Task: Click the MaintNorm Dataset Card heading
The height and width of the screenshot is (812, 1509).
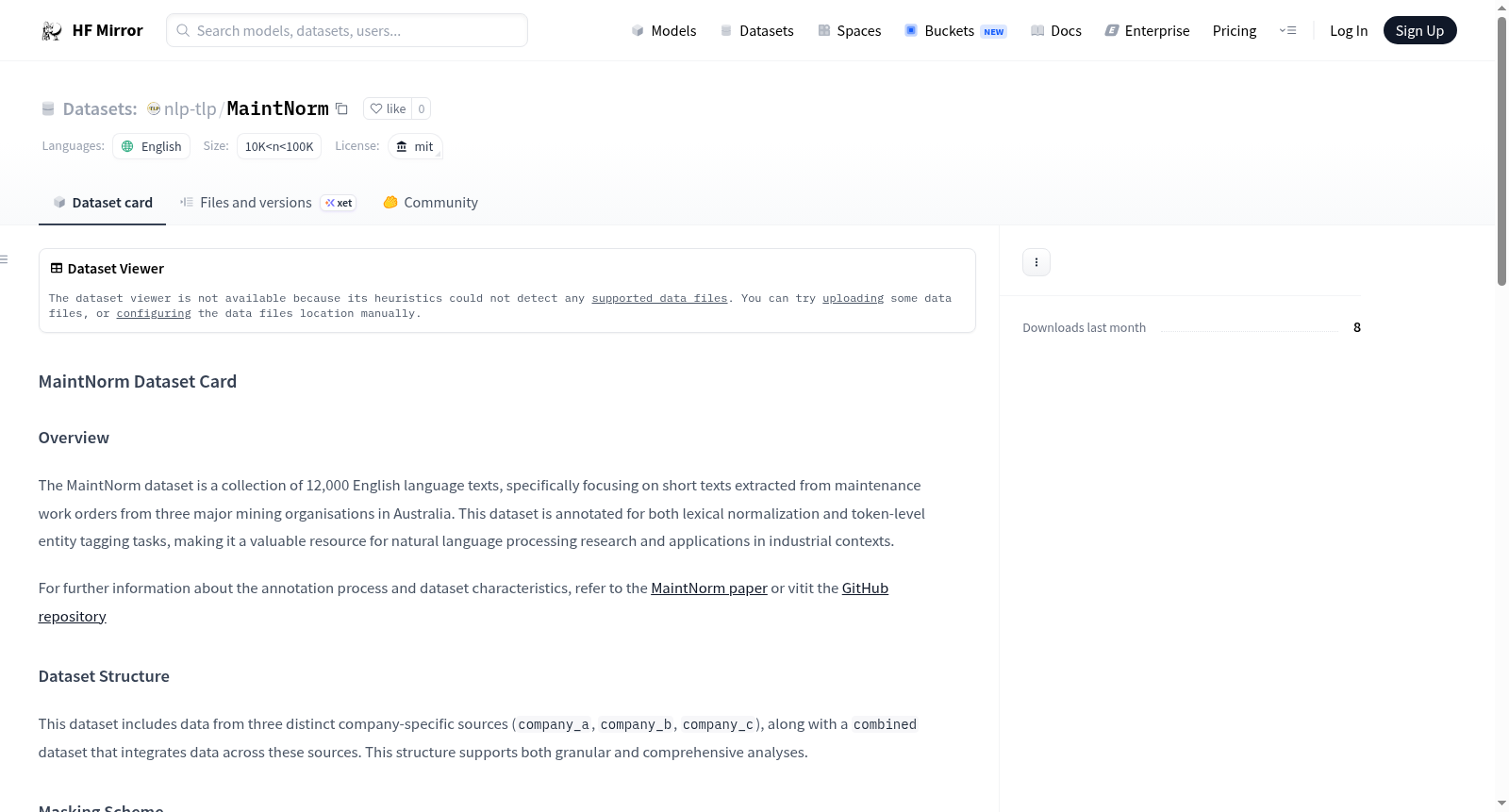Action: click(x=138, y=382)
